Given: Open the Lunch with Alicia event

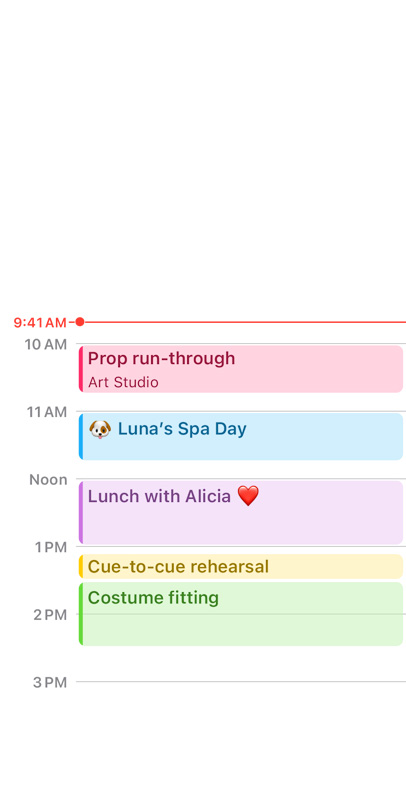Looking at the screenshot, I should (241, 512).
